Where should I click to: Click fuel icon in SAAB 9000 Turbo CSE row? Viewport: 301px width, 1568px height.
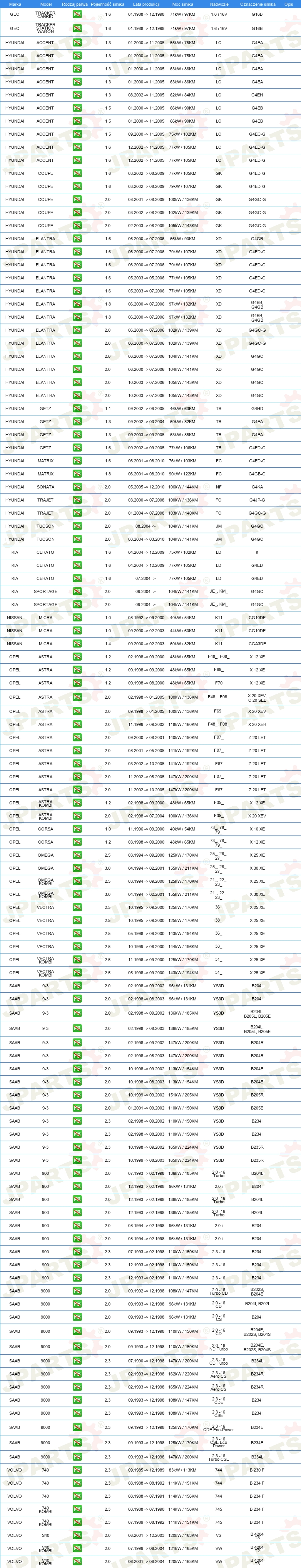point(77,1457)
